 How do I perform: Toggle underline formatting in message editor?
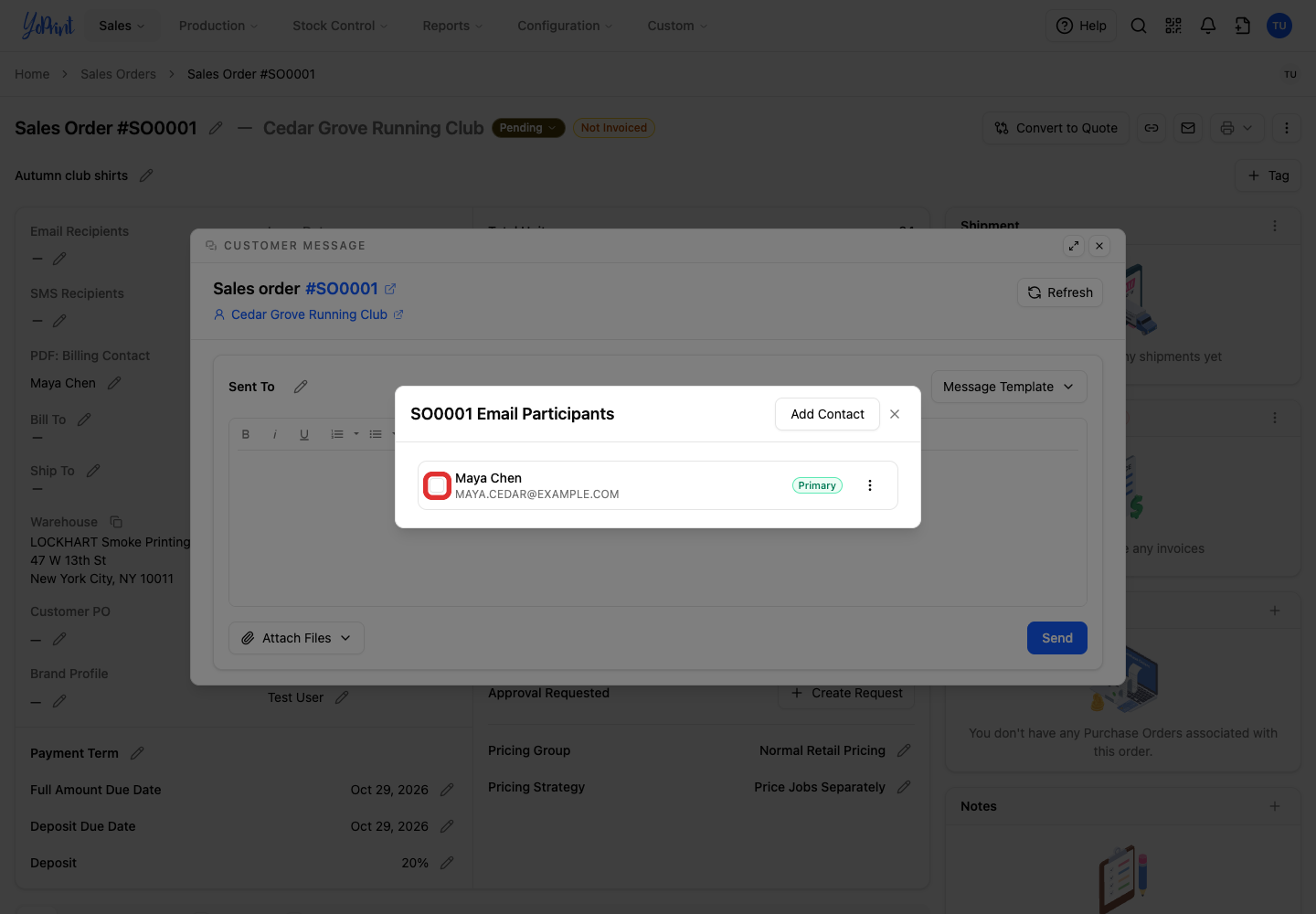coord(304,434)
